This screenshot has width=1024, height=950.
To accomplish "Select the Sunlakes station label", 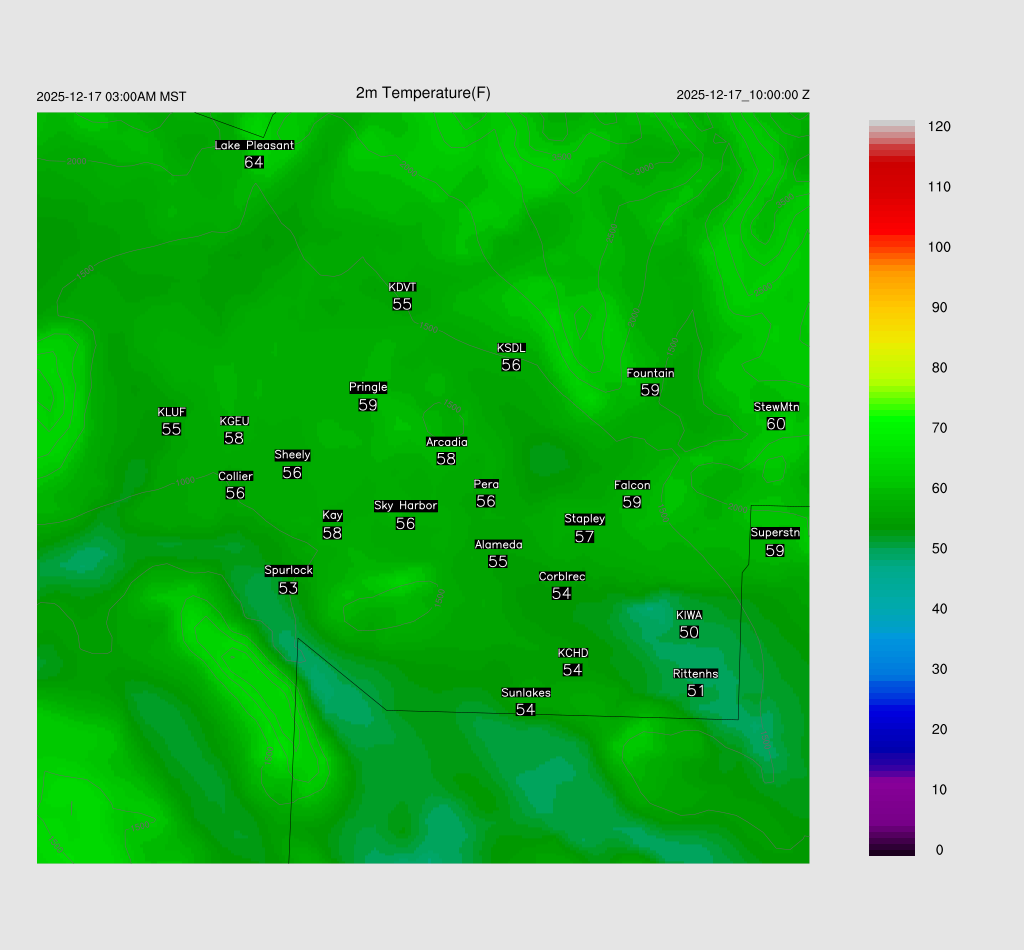I will point(526,693).
